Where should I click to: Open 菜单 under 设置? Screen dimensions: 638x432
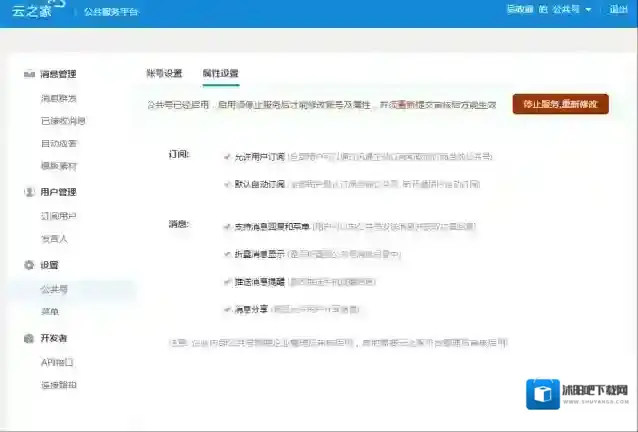(x=50, y=312)
